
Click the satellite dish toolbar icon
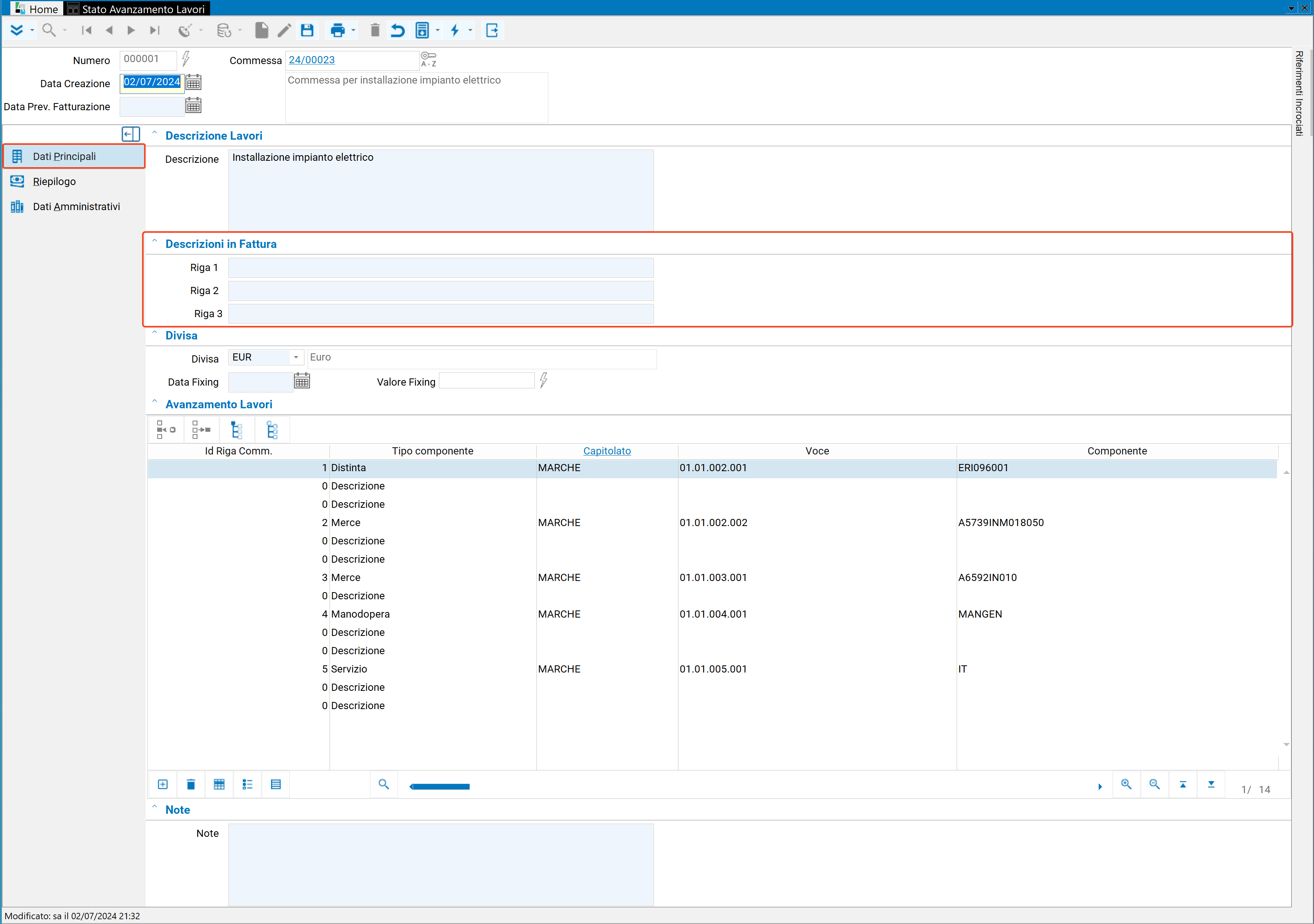pyautogui.click(x=184, y=30)
